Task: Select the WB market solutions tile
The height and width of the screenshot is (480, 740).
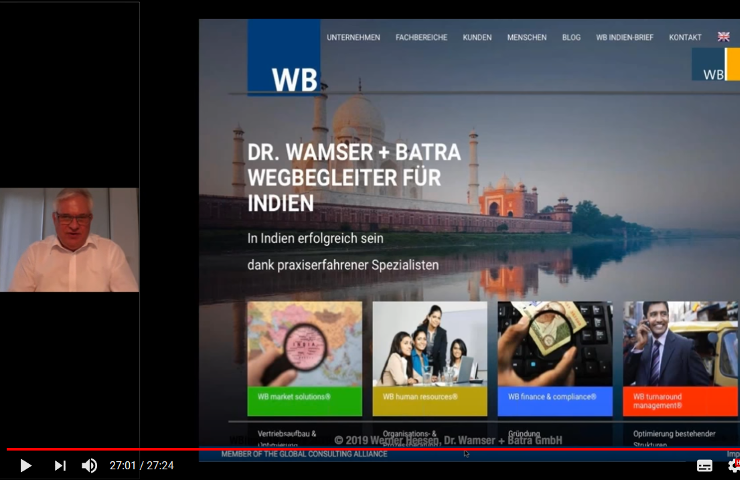Action: tap(304, 358)
